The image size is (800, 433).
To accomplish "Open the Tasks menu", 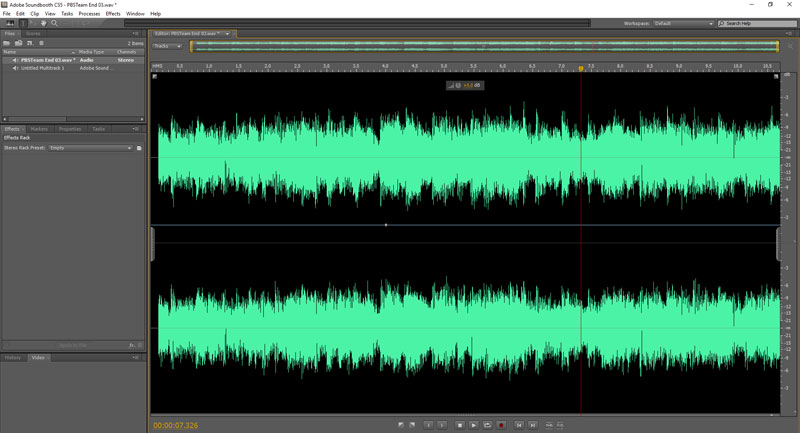I will pyautogui.click(x=67, y=14).
